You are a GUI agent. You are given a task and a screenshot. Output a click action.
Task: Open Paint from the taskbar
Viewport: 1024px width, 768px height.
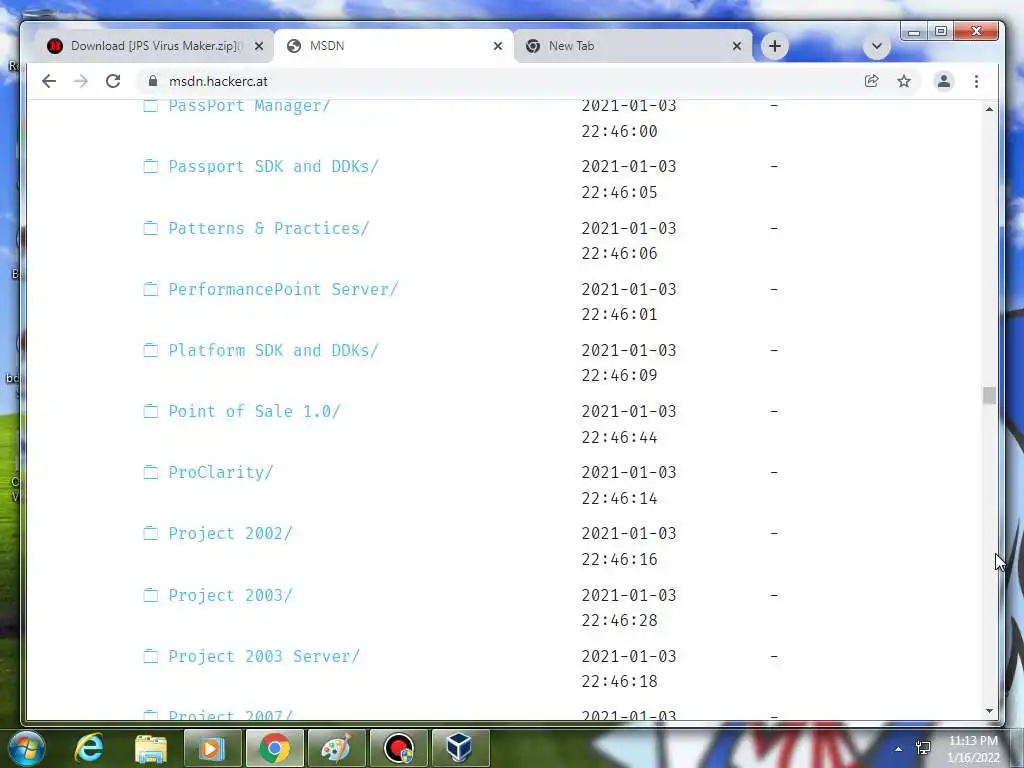pos(336,748)
